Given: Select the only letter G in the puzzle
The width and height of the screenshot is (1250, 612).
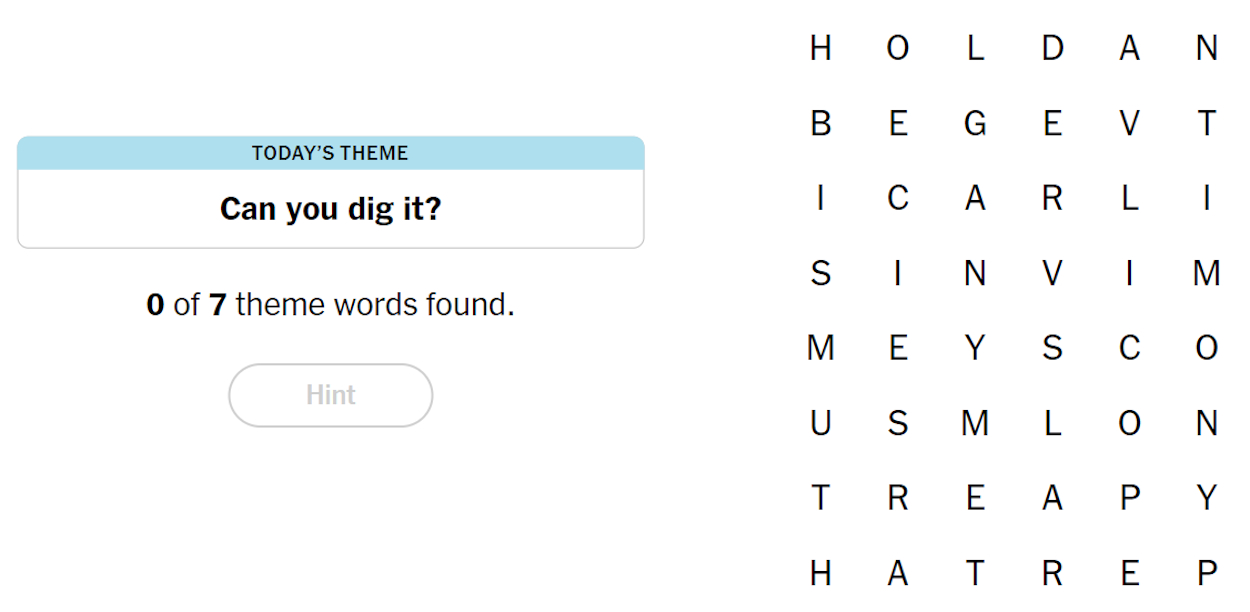Looking at the screenshot, I should [x=974, y=123].
